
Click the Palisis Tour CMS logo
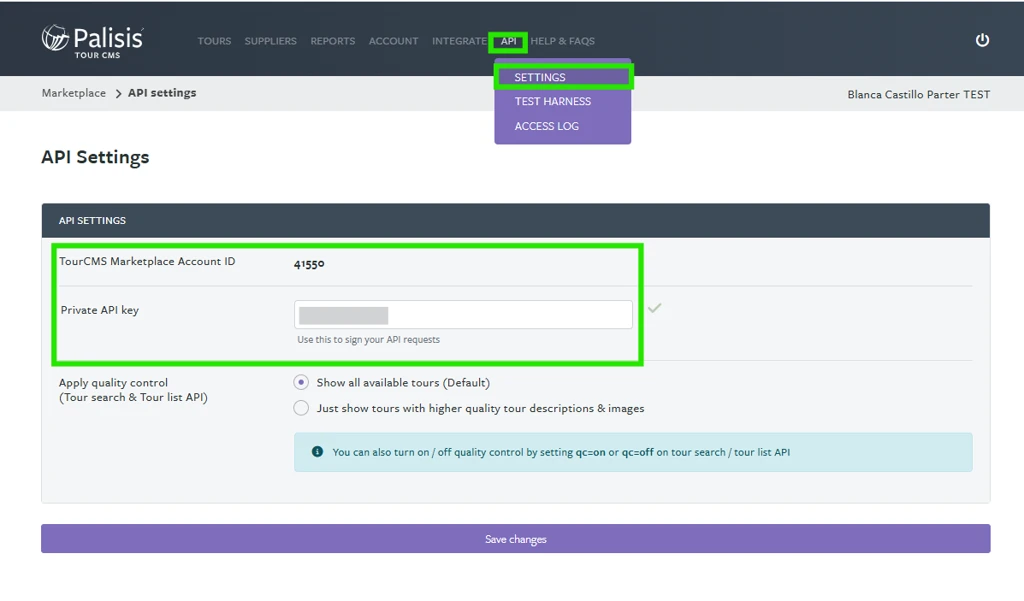93,41
